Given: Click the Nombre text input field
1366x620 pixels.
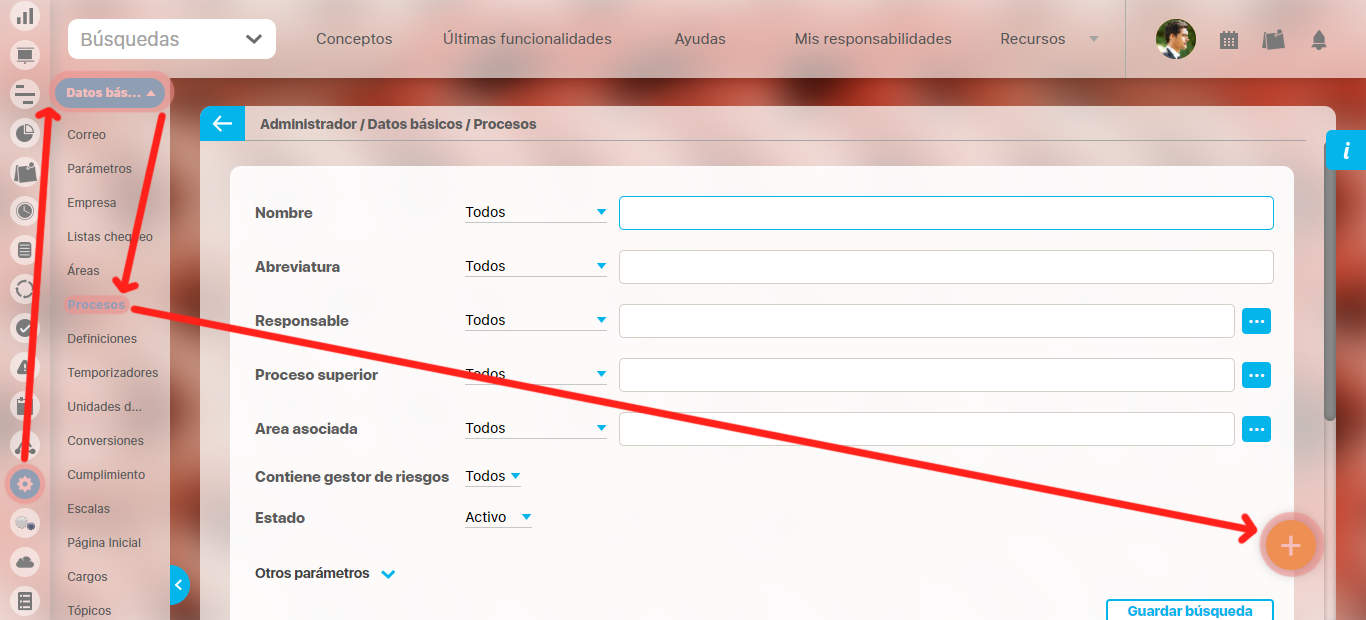Looking at the screenshot, I should pos(945,213).
